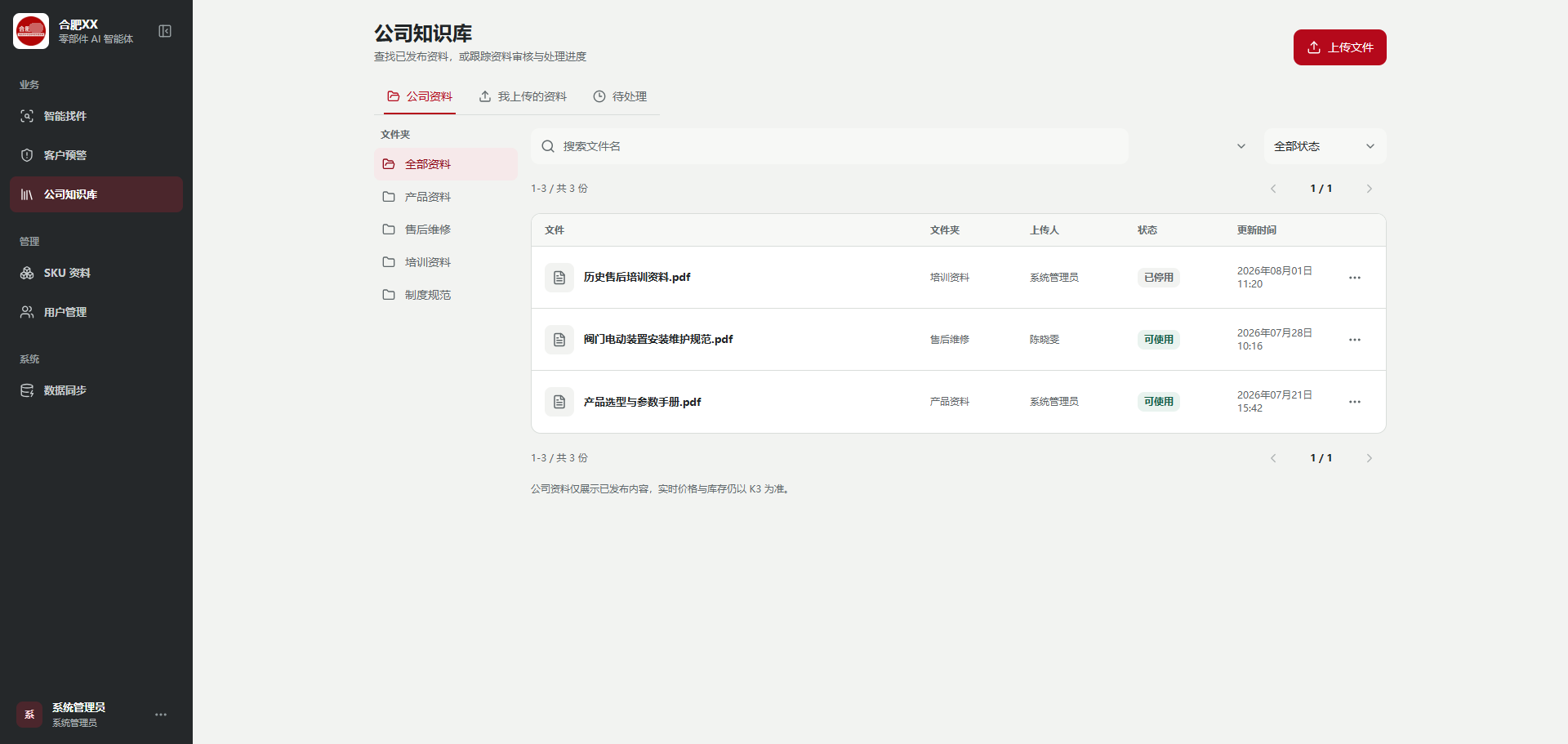Open user options ellipsis in sidebar footer
The height and width of the screenshot is (744, 1568).
(x=161, y=715)
